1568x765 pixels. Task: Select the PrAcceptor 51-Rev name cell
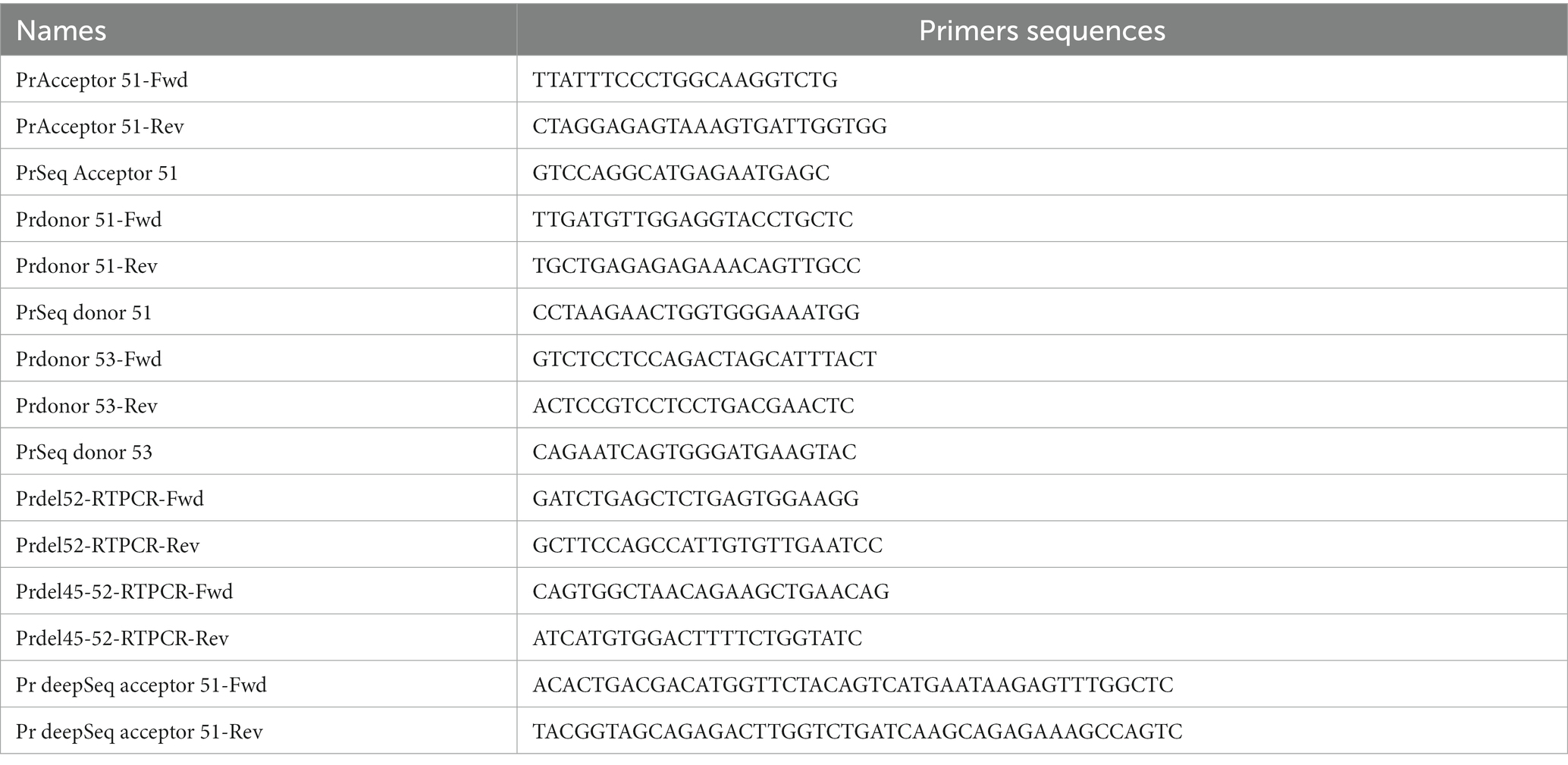point(259,126)
